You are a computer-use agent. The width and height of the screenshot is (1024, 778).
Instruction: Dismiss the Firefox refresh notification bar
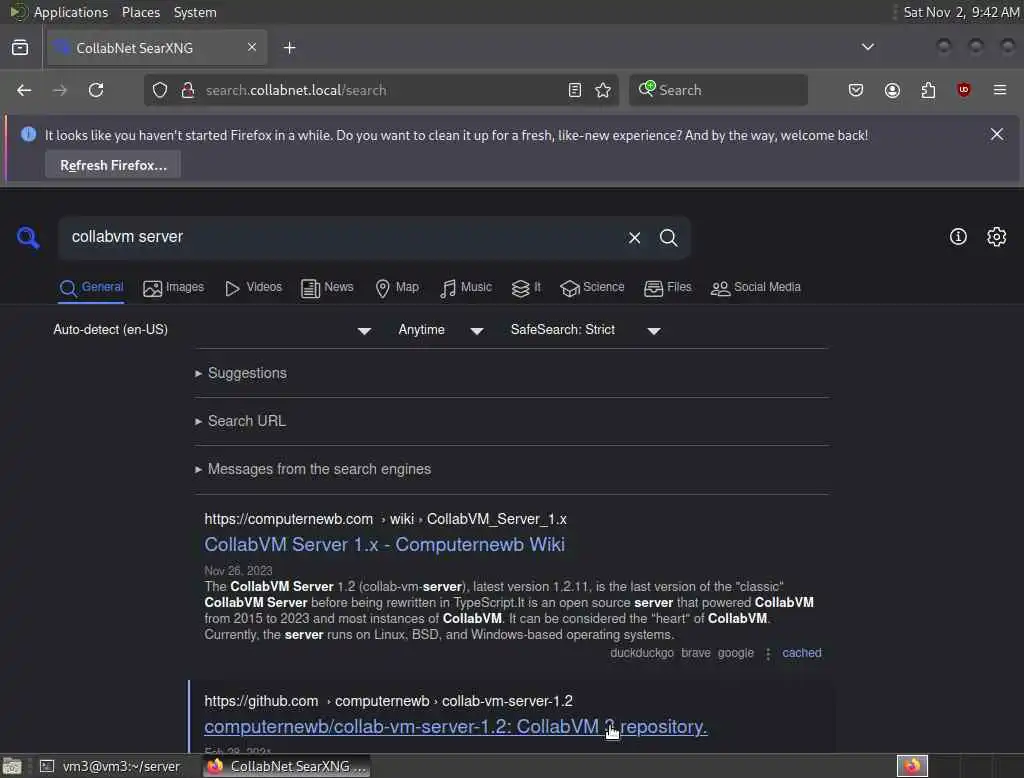coord(997,135)
